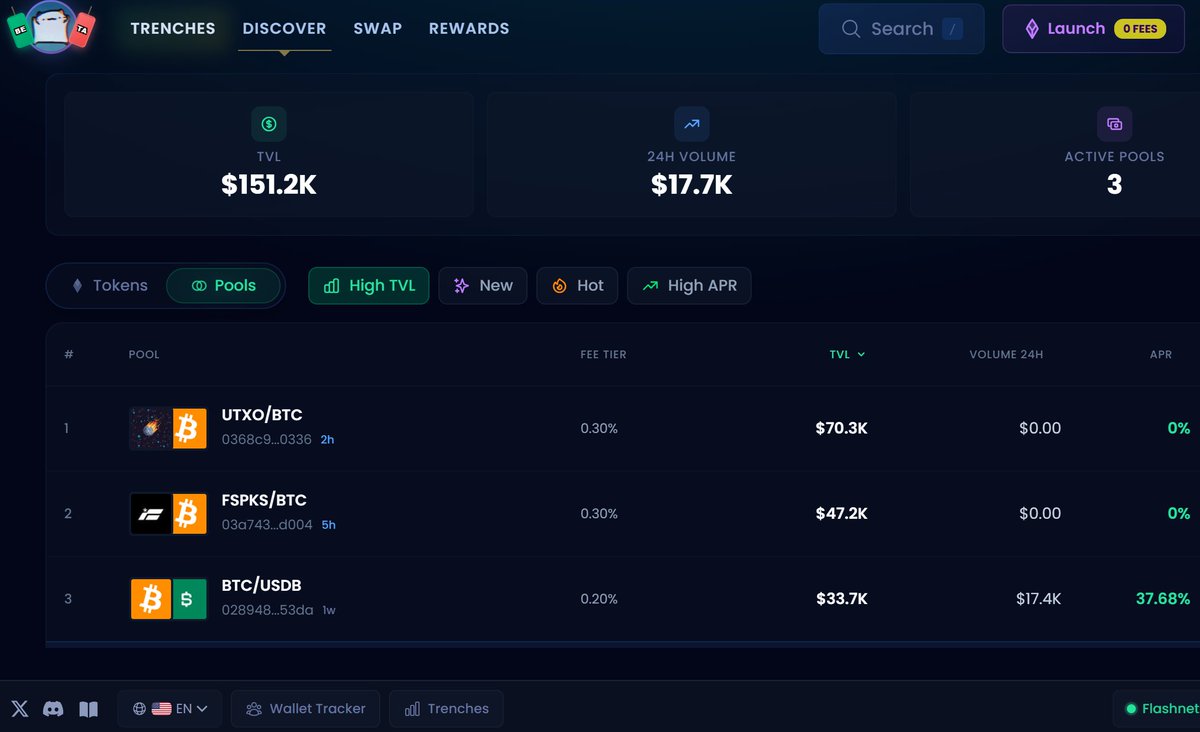The width and height of the screenshot is (1200, 732).
Task: Open the EN language dropdown
Action: point(170,709)
